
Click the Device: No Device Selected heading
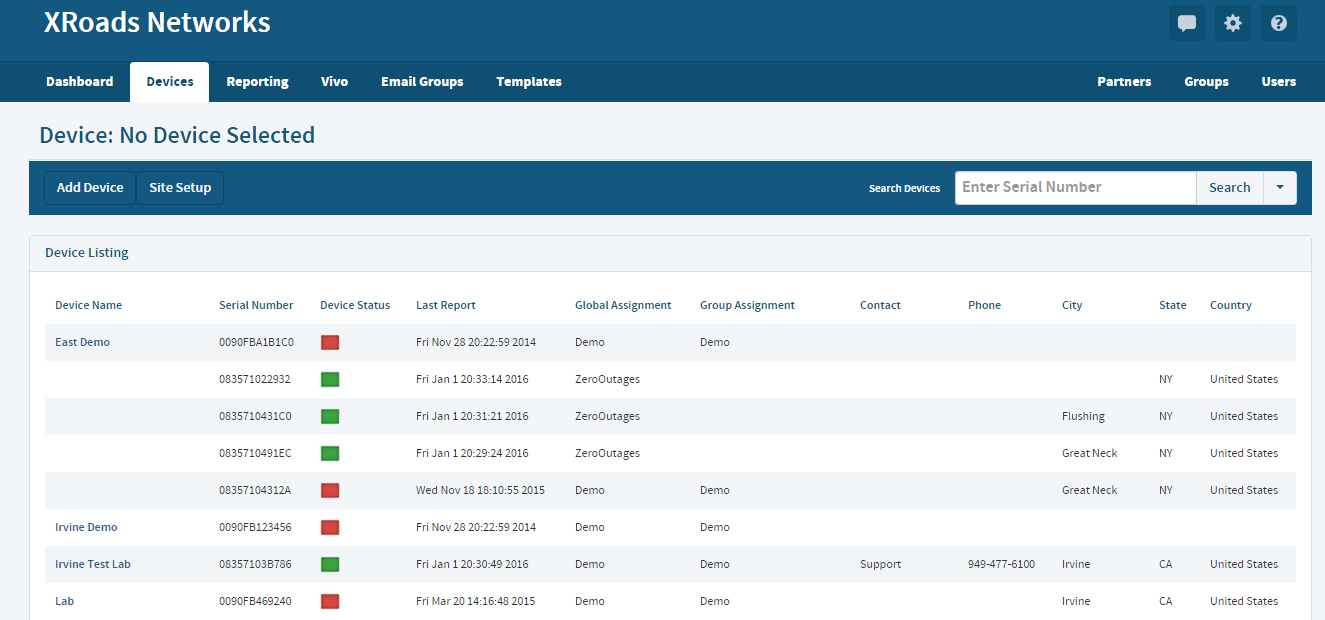tap(177, 135)
